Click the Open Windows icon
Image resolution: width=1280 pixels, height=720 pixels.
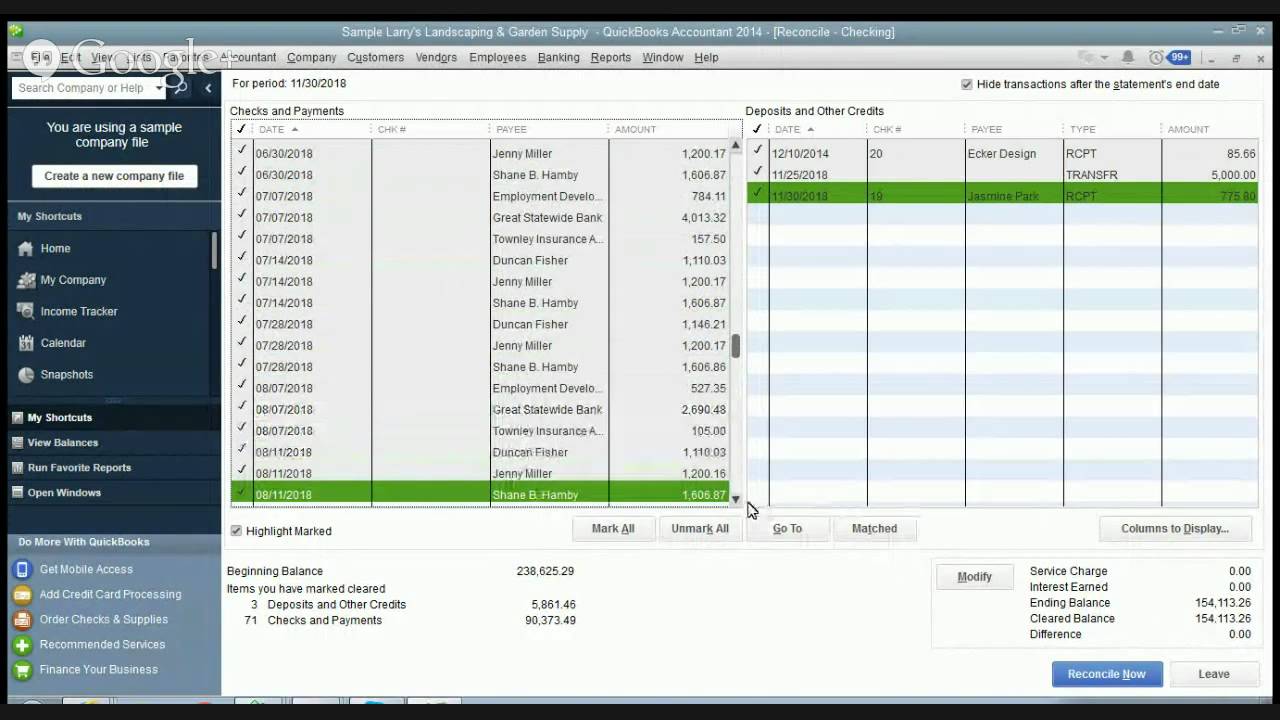click(17, 492)
